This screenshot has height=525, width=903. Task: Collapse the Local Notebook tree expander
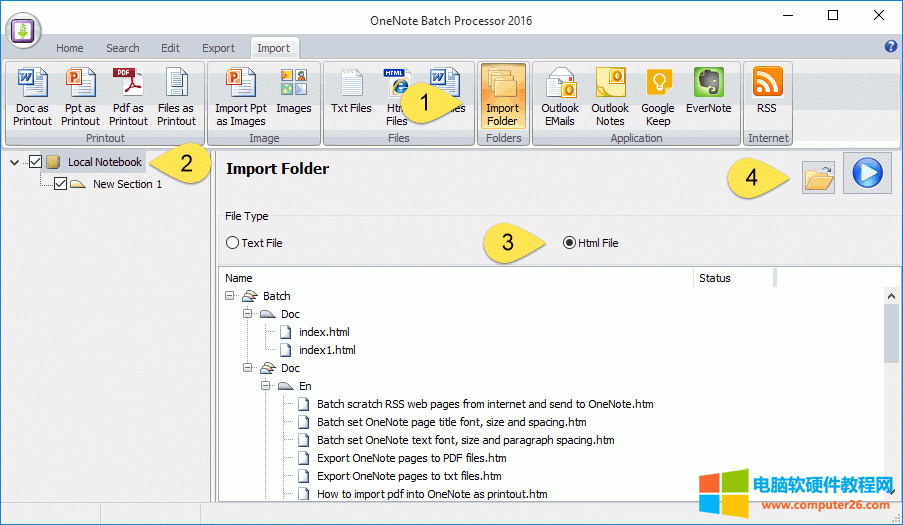[x=13, y=162]
